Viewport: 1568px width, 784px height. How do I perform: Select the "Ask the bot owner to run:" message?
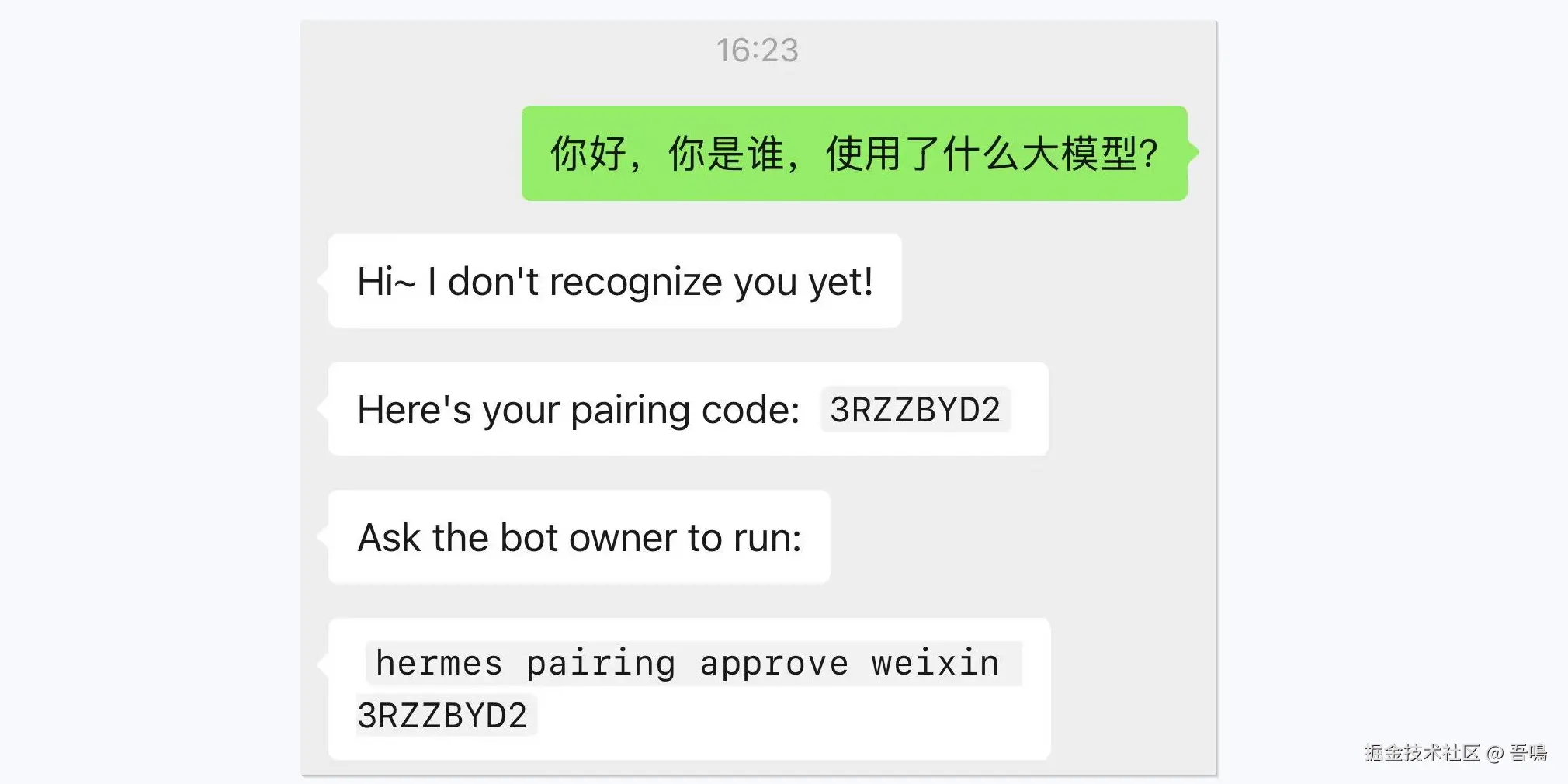click(579, 537)
